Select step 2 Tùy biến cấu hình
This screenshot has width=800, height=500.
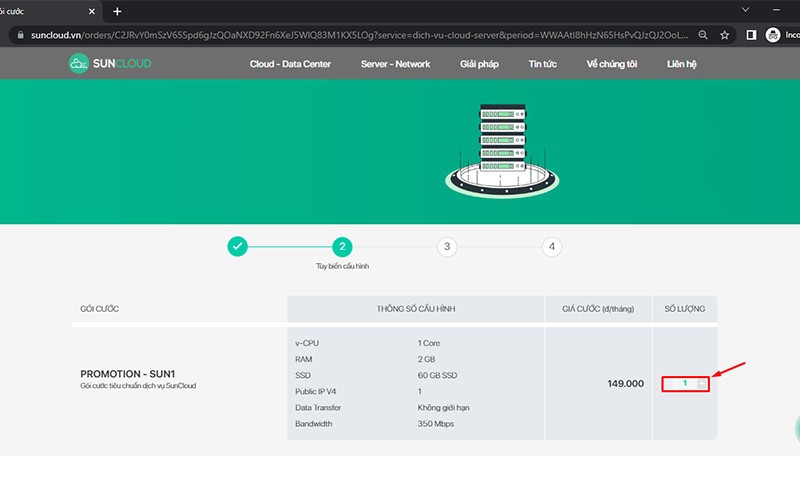coord(342,246)
